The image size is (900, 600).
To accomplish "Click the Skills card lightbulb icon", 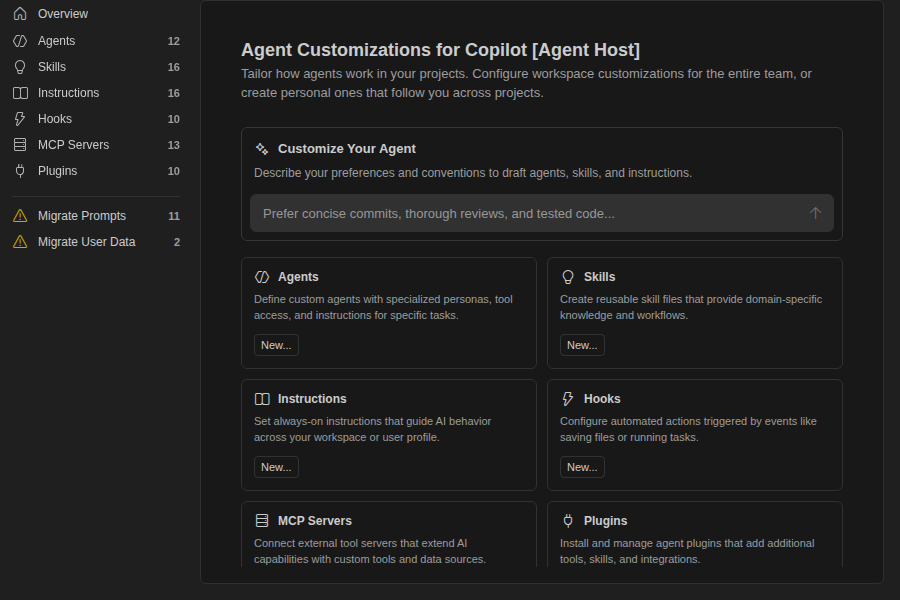I will point(568,277).
